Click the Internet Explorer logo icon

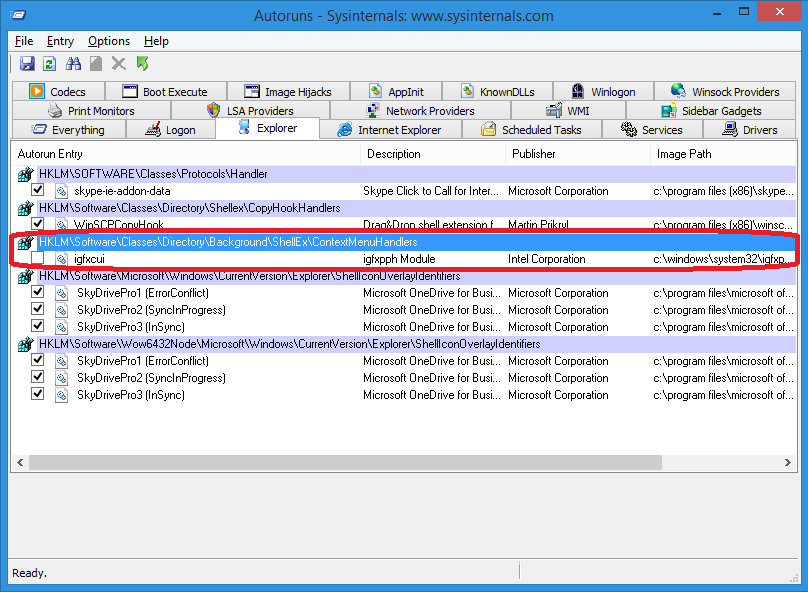click(x=344, y=130)
